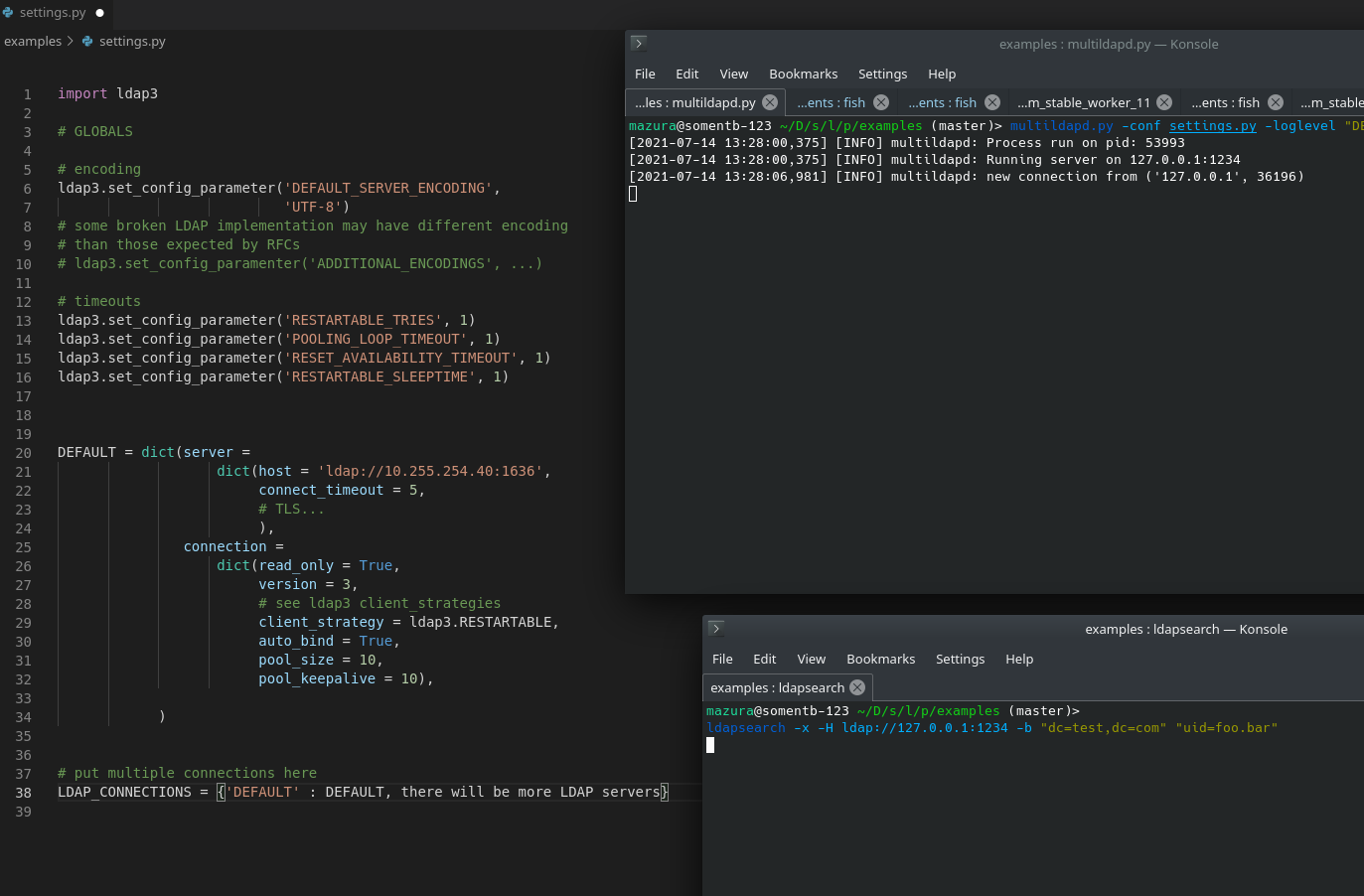Click the Konsole icon in the ldapsearch window title bar
Screen dimensions: 1364x896
pyautogui.click(x=716, y=628)
